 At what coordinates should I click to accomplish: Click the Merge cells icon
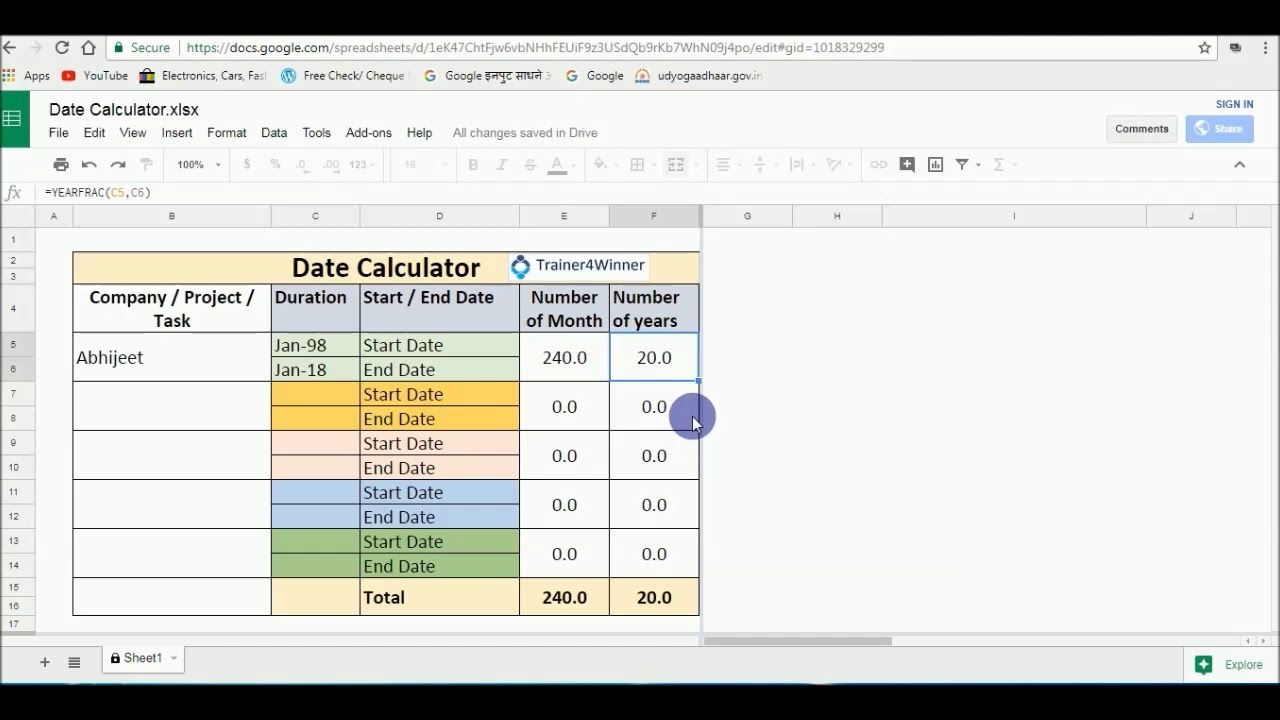676,165
